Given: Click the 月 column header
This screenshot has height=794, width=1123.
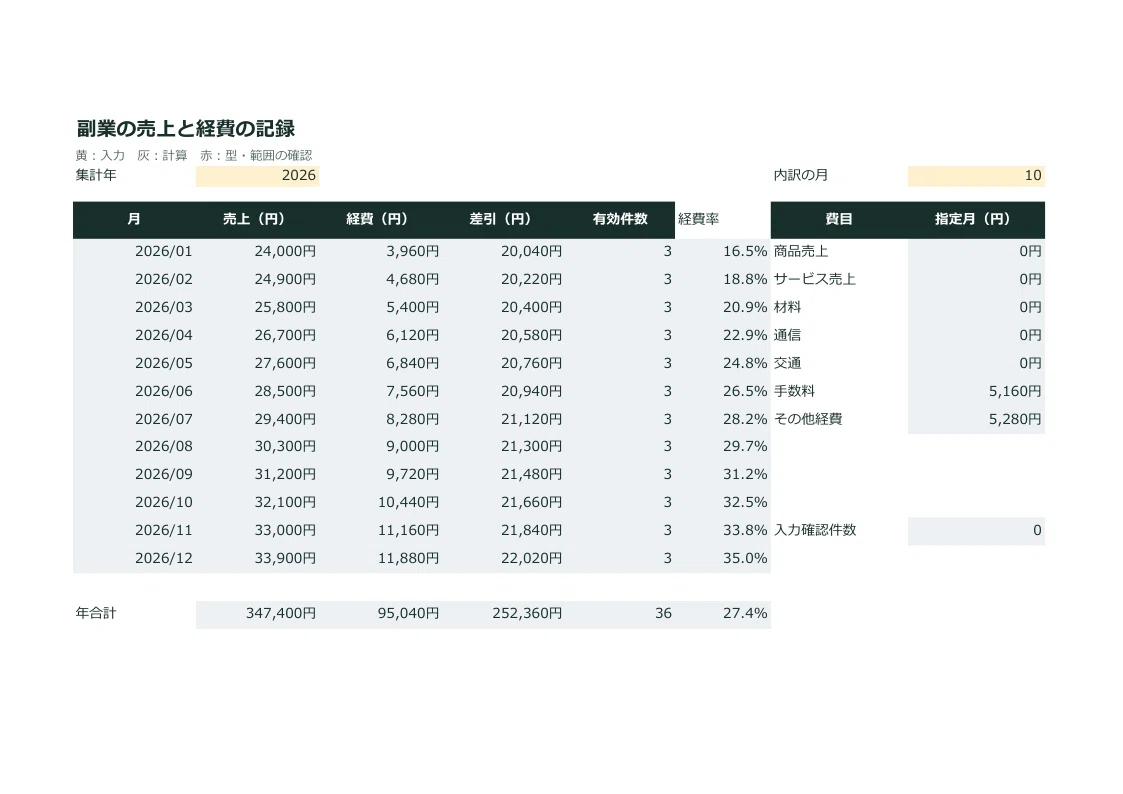Looking at the screenshot, I should (134, 220).
